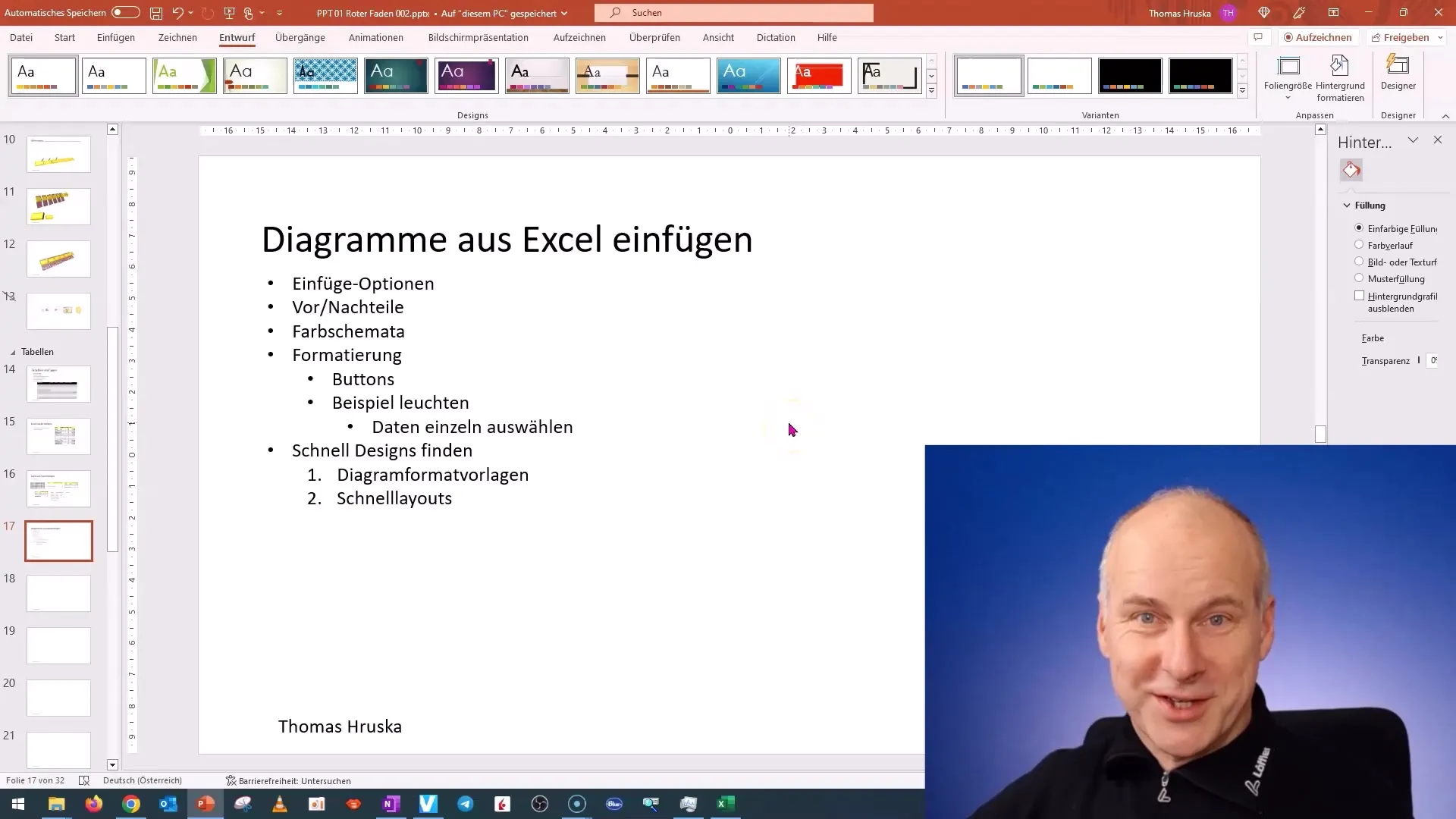Select Bild- oder Texturfüllung option
This screenshot has height=819, width=1456.
pyautogui.click(x=1359, y=261)
